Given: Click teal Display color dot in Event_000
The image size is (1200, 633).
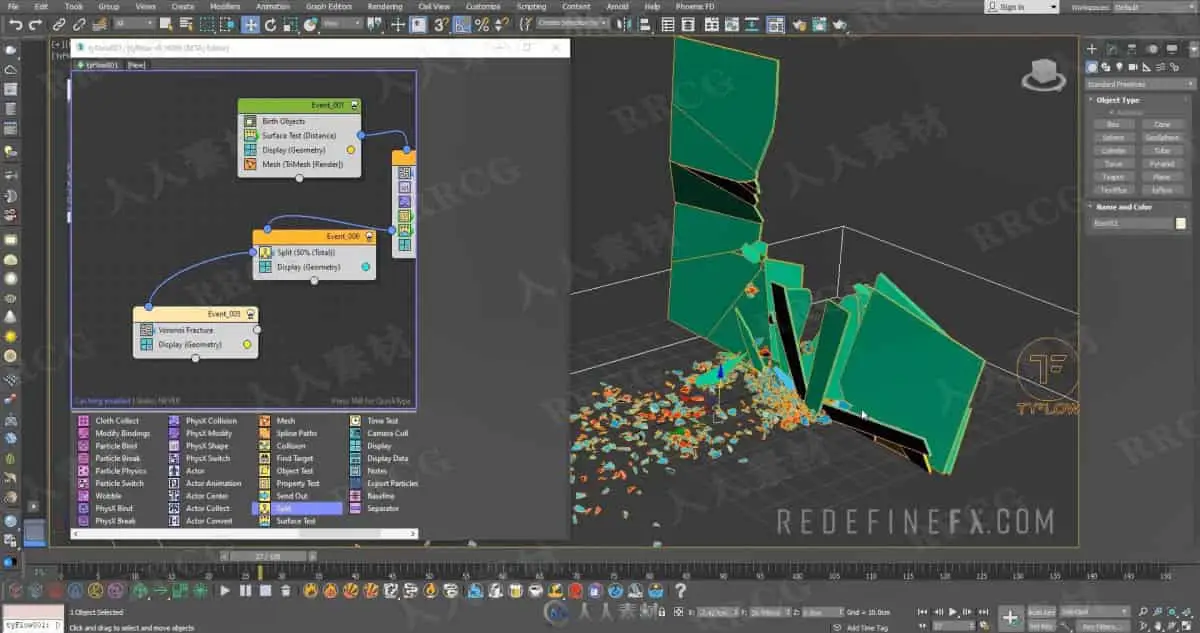Looking at the screenshot, I should click(x=365, y=267).
